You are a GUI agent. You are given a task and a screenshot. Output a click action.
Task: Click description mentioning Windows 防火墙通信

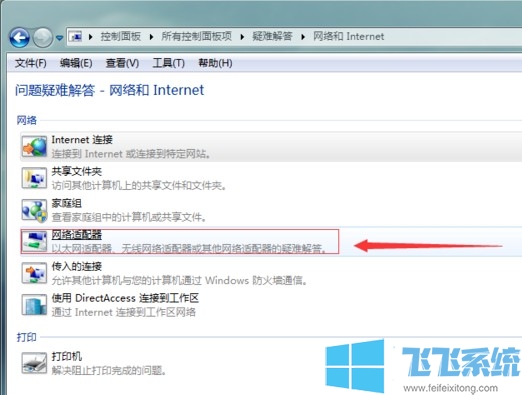click(179, 281)
